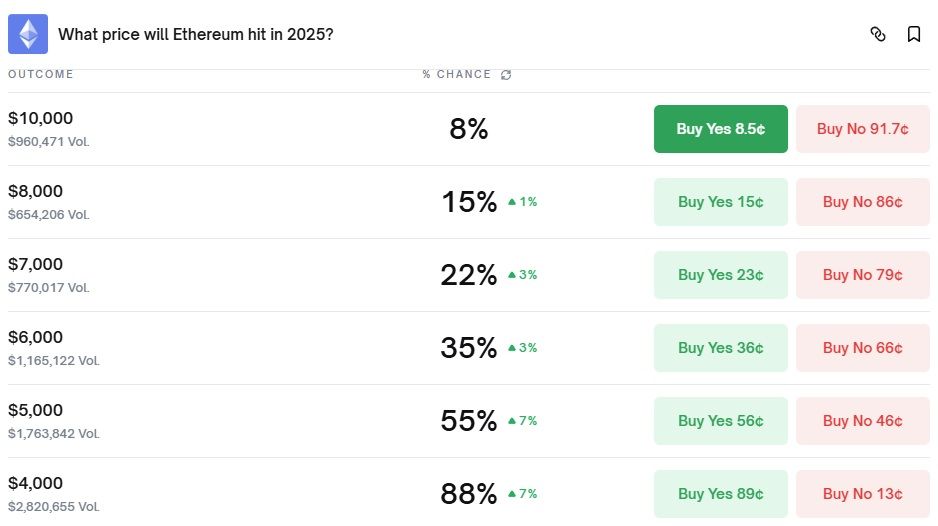The height and width of the screenshot is (526, 938).
Task: Select Buy No 13¢ for $4,000
Action: (x=862, y=494)
